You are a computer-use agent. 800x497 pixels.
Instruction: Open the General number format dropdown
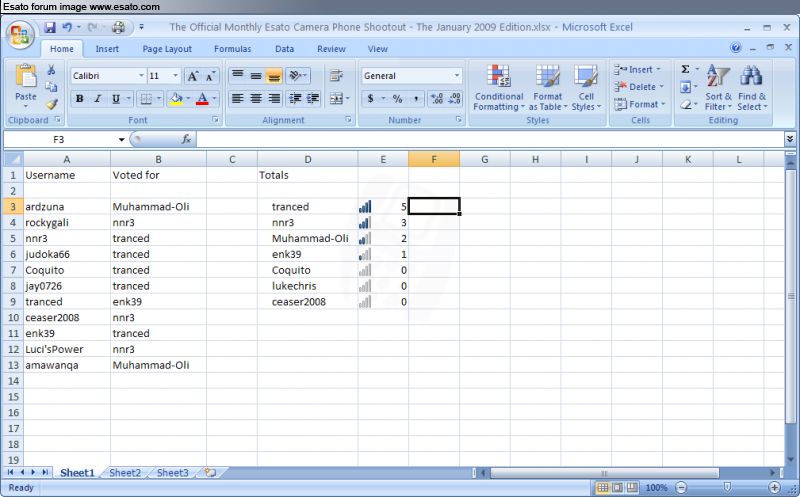457,76
